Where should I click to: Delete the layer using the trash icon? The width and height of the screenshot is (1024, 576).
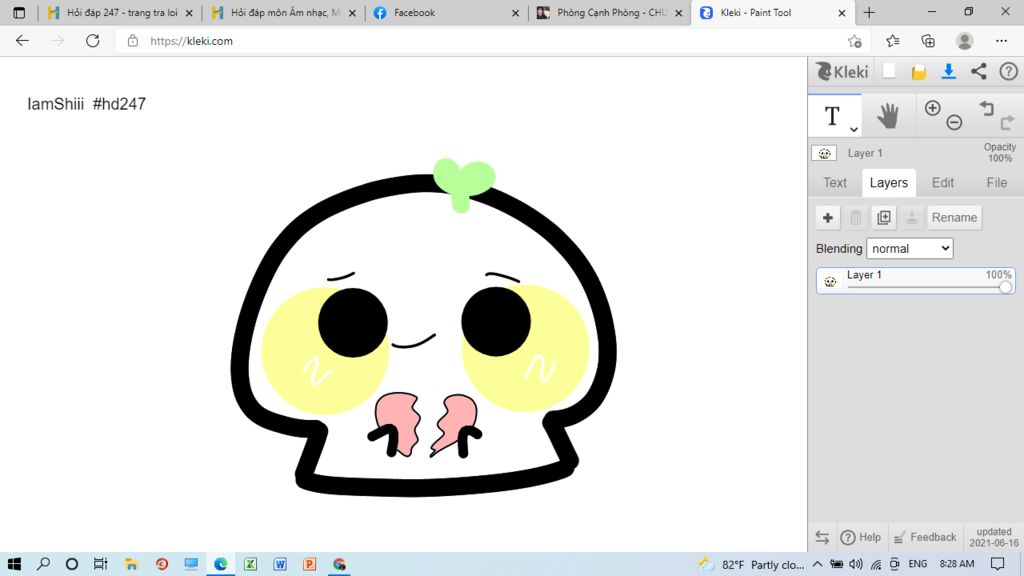coord(856,217)
